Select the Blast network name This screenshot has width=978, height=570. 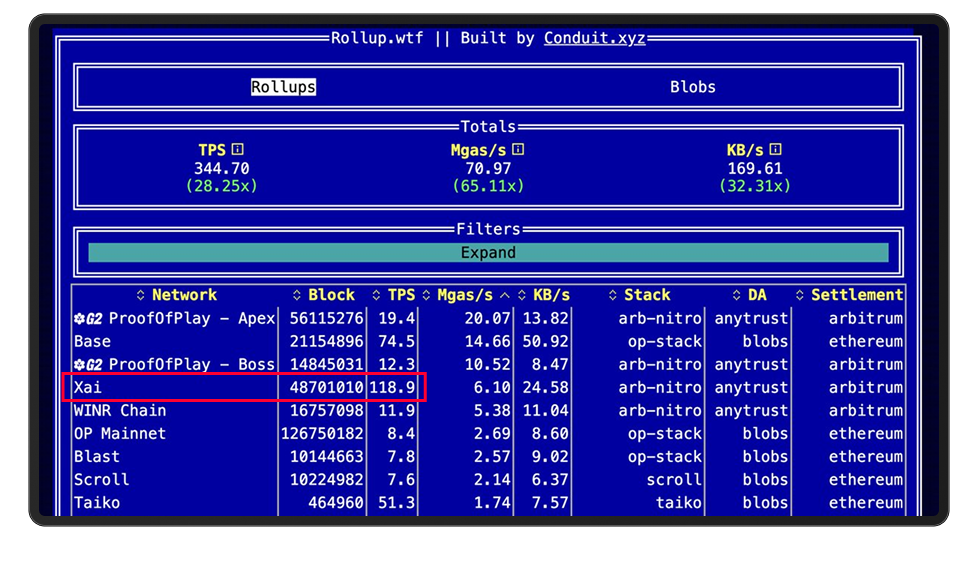pyautogui.click(x=97, y=457)
